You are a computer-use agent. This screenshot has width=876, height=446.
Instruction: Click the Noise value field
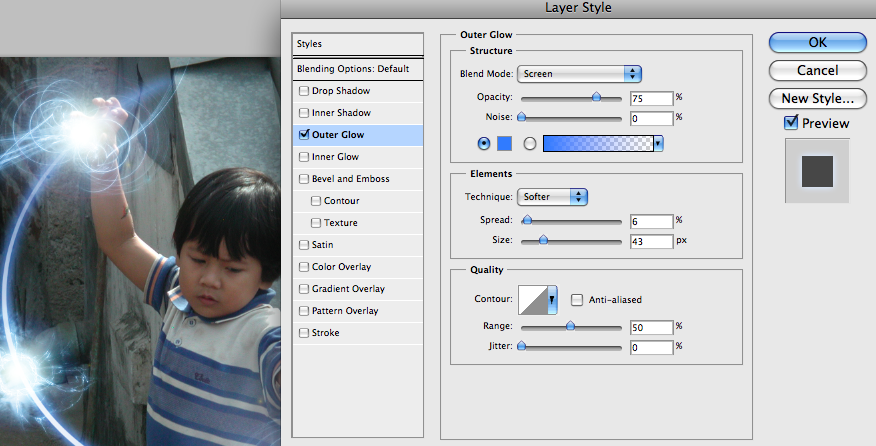coord(651,118)
